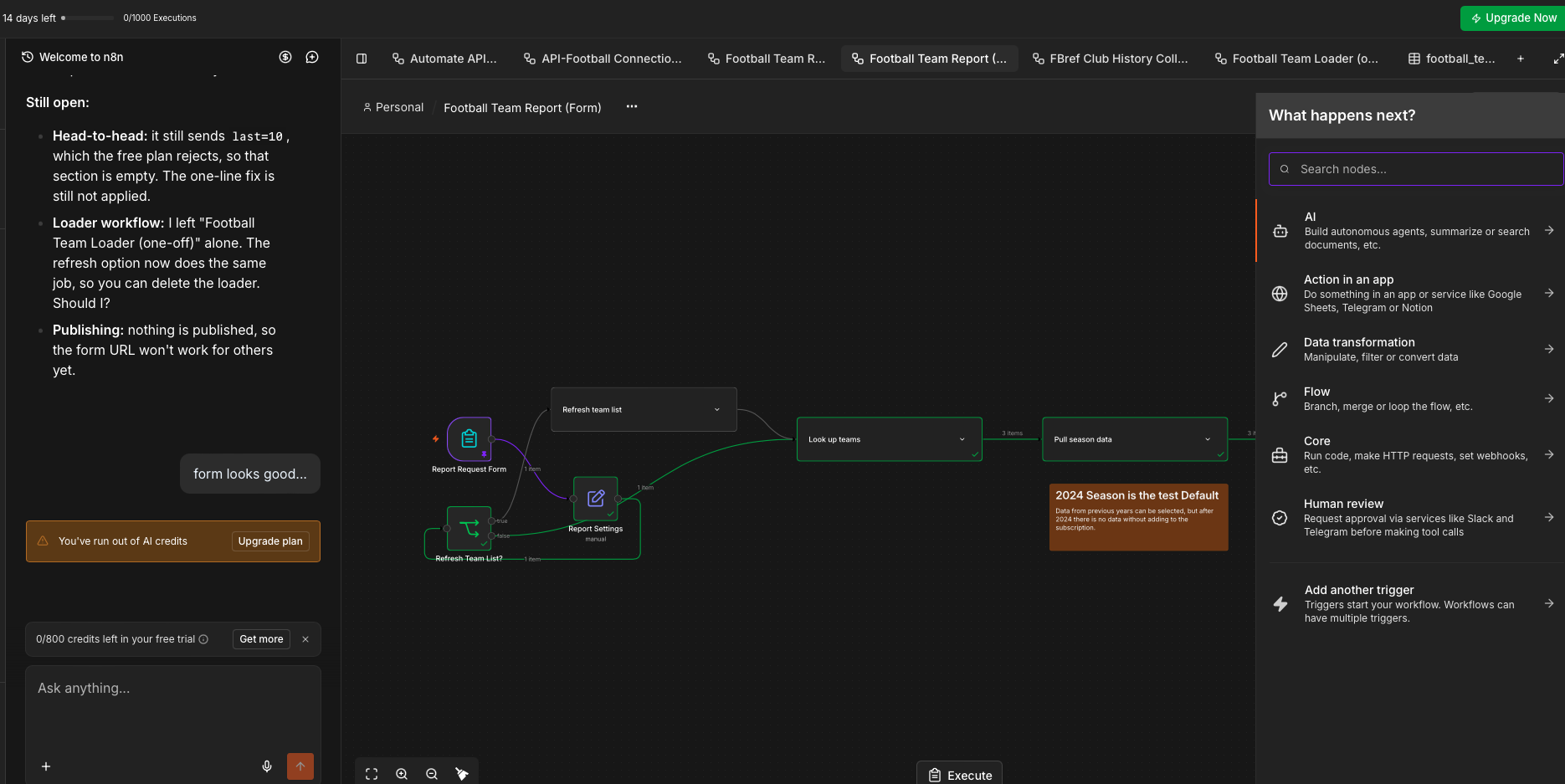
Task: Click the credits dollar icon
Action: click(x=285, y=57)
